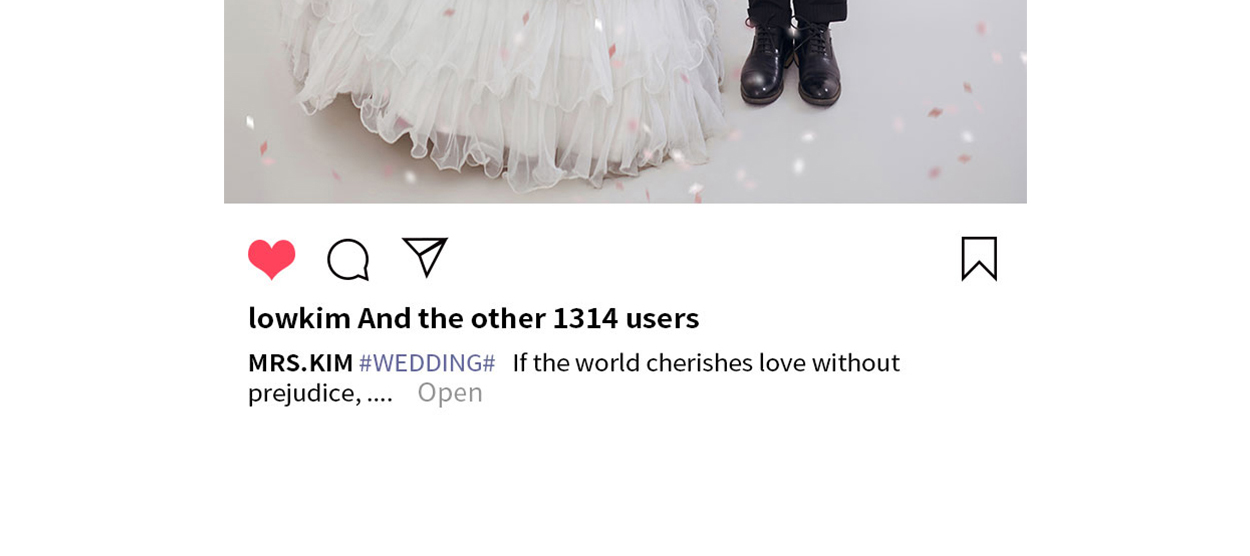Visit the MRS.KIM profile name in caption
Screen dimensions: 1250x556
[300, 362]
